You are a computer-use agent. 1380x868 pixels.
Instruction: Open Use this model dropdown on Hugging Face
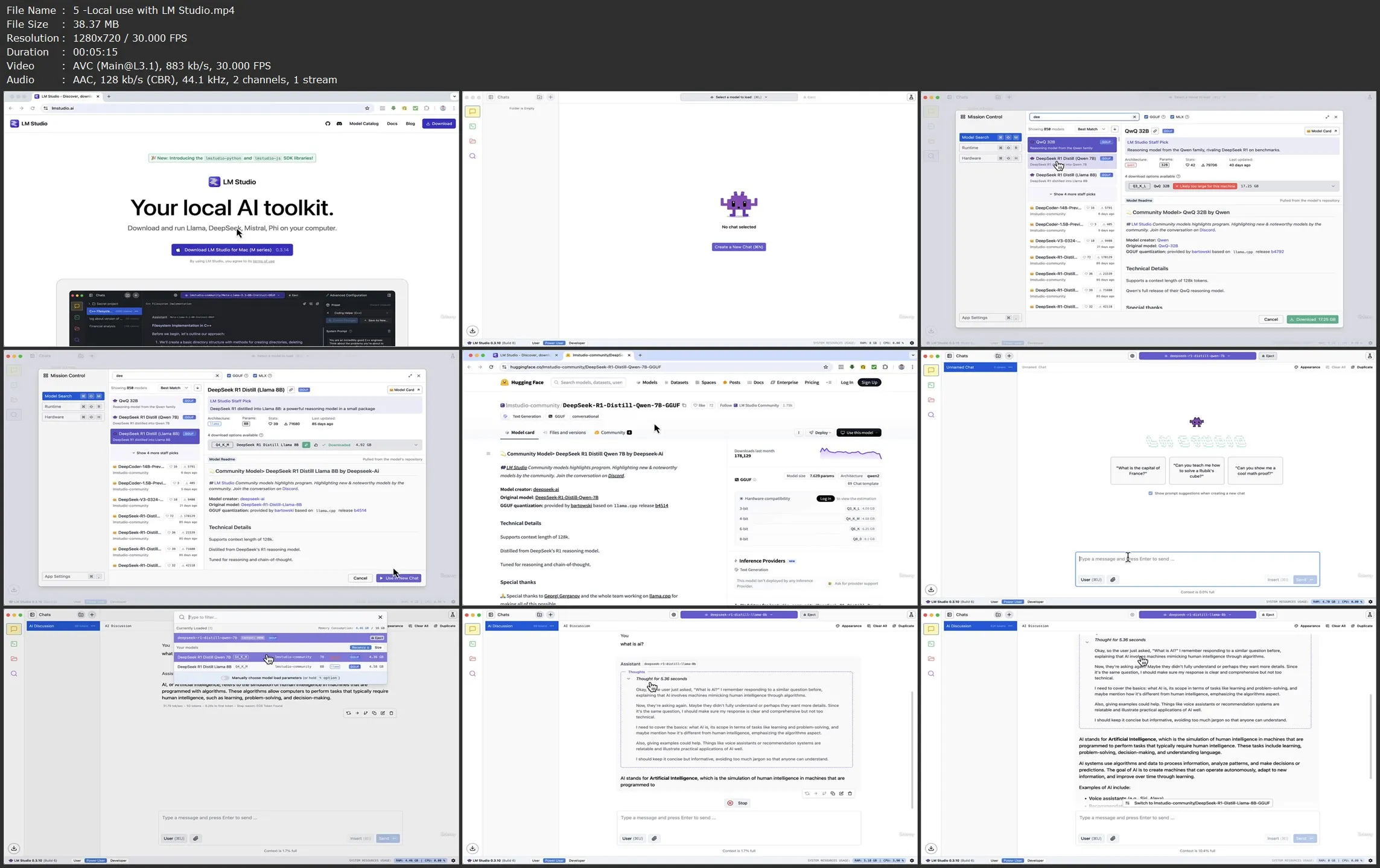click(859, 432)
